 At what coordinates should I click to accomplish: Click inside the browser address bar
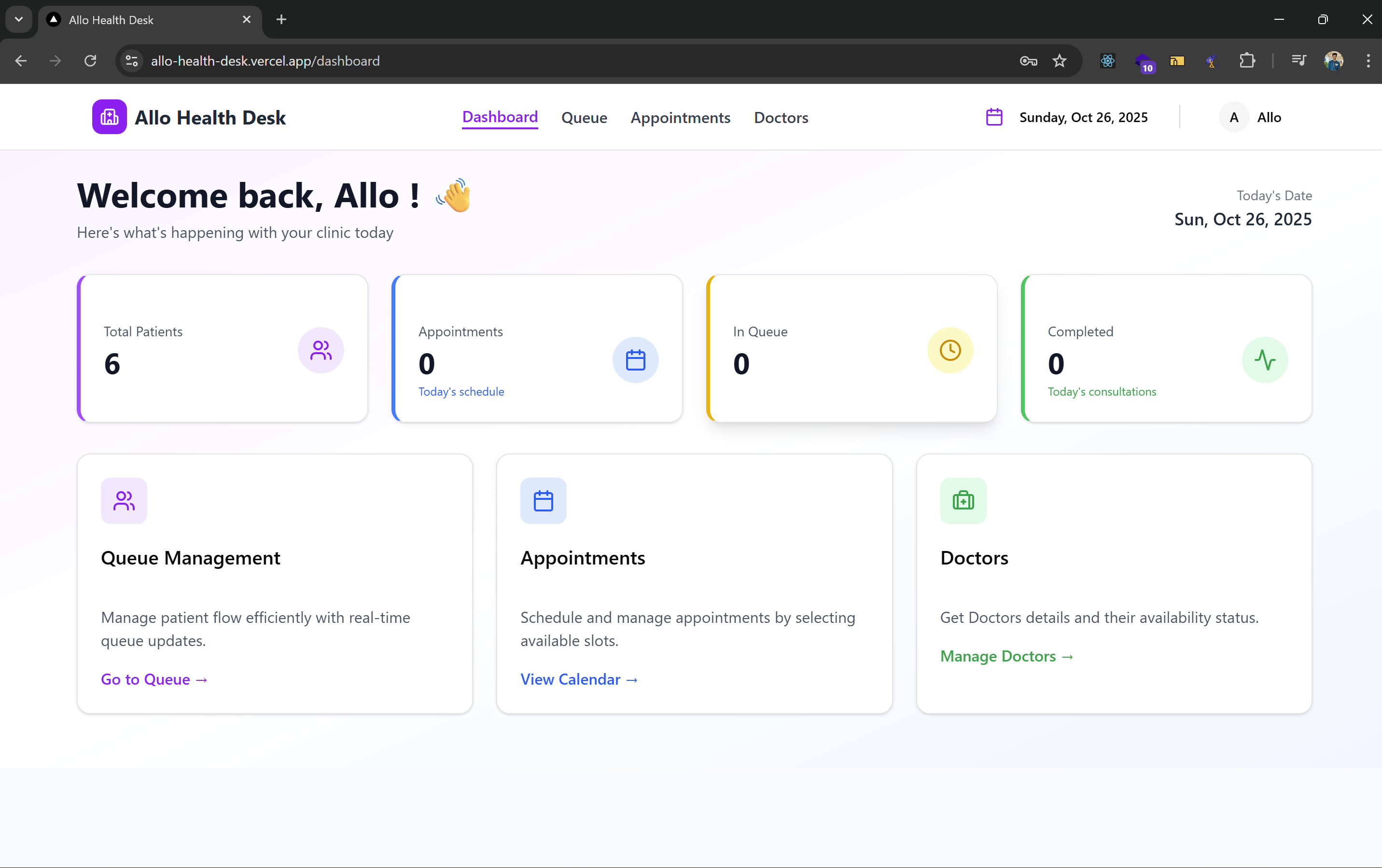tap(402, 61)
